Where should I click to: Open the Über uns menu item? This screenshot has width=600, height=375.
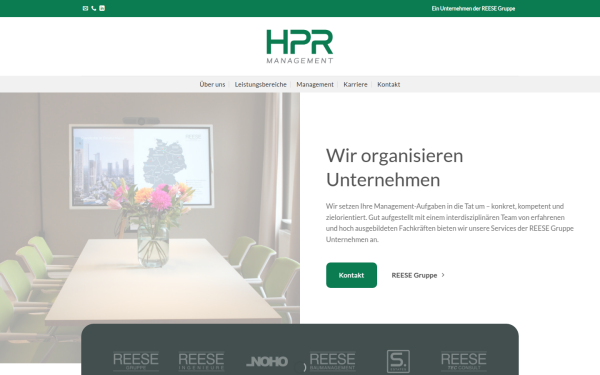click(x=212, y=84)
